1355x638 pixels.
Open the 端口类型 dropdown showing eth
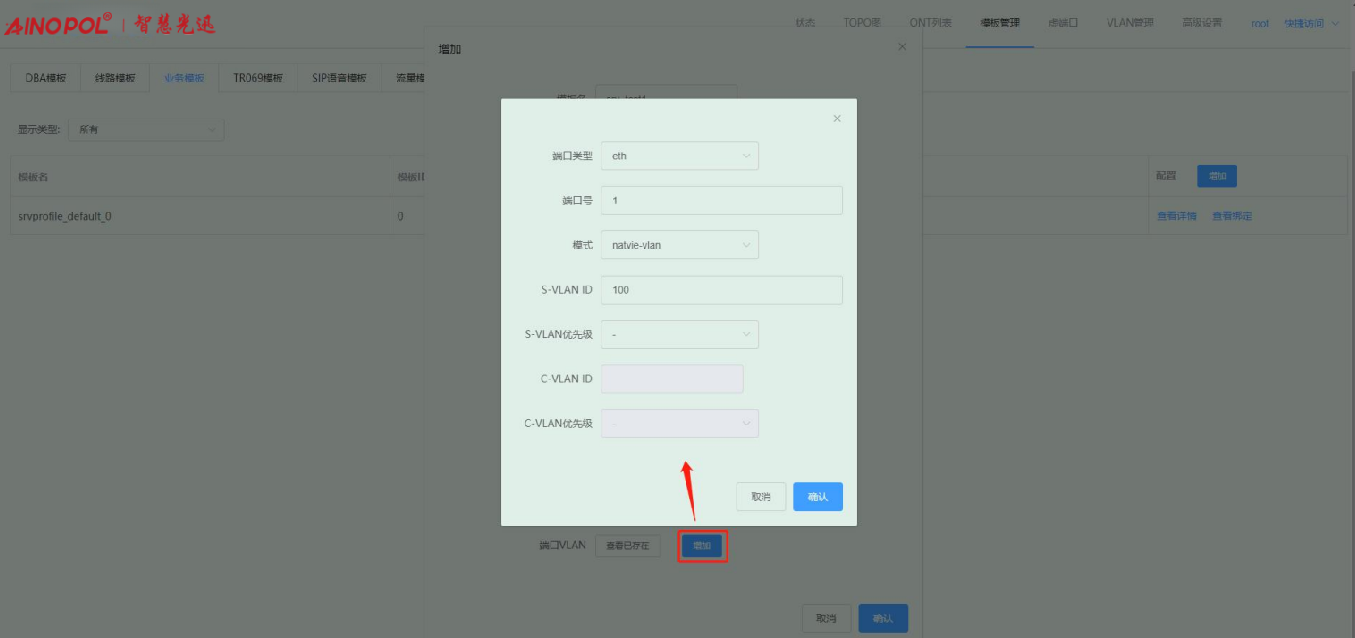pyautogui.click(x=679, y=156)
